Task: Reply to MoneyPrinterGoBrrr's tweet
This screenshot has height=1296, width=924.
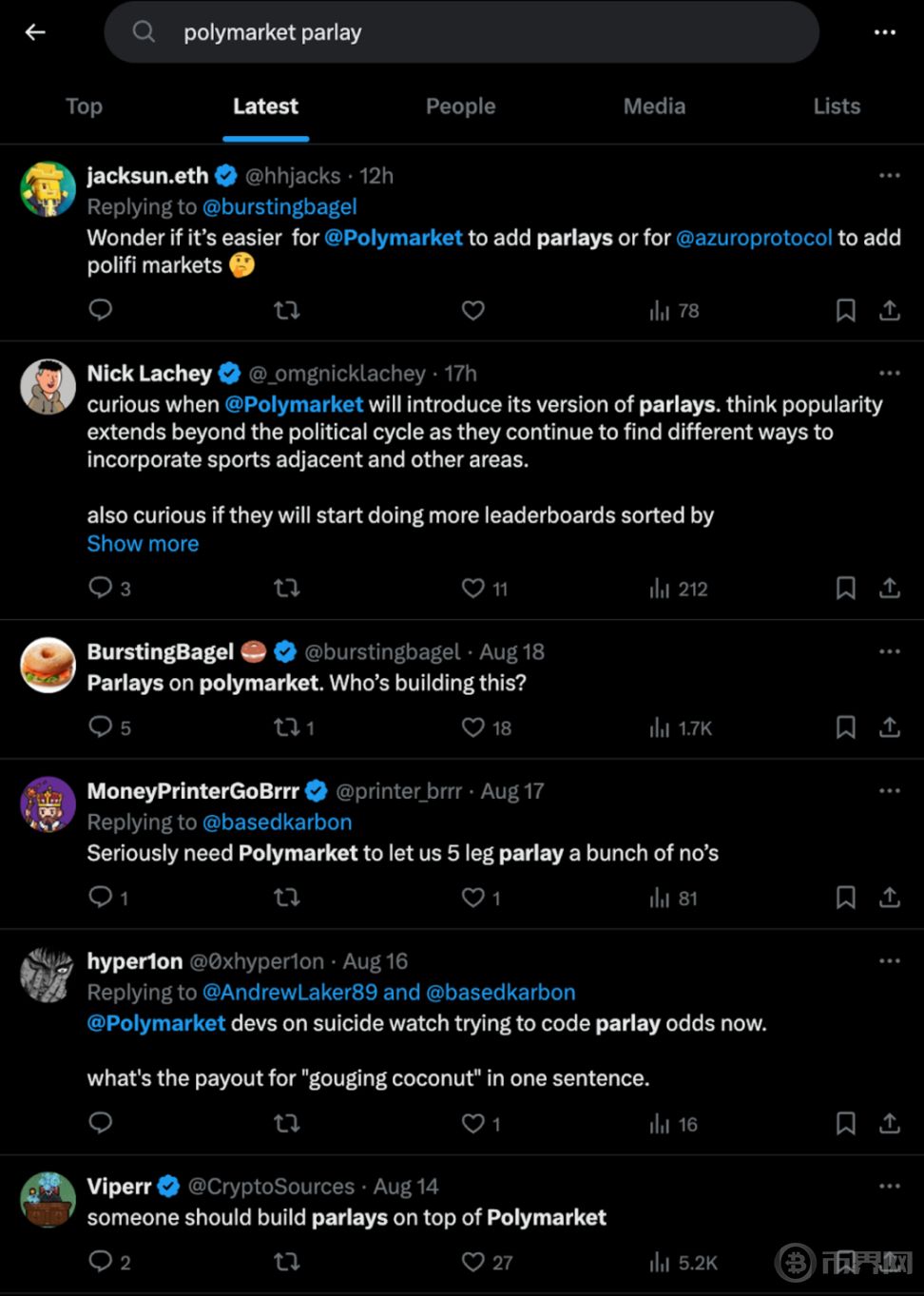Action: 101,898
